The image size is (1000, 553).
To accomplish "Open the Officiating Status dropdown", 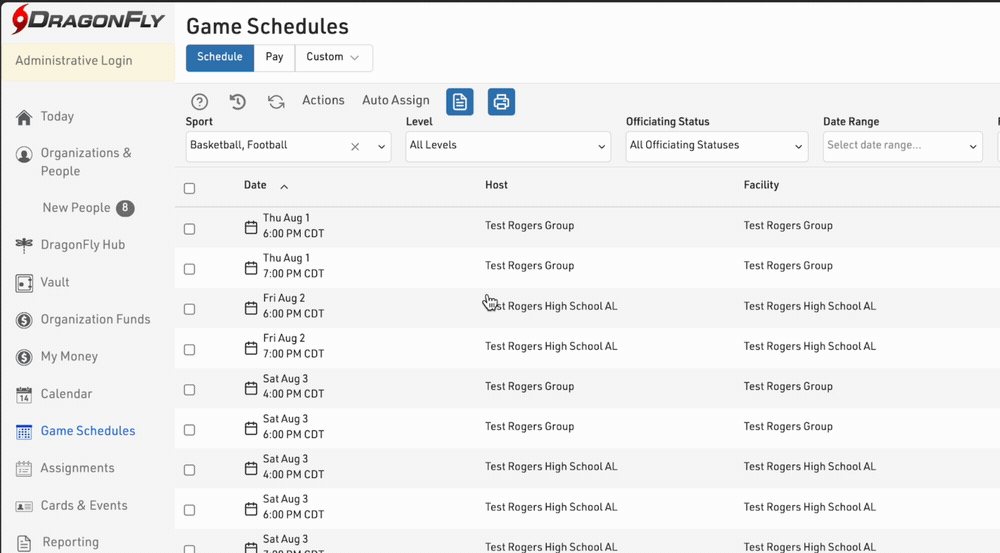I will (715, 146).
